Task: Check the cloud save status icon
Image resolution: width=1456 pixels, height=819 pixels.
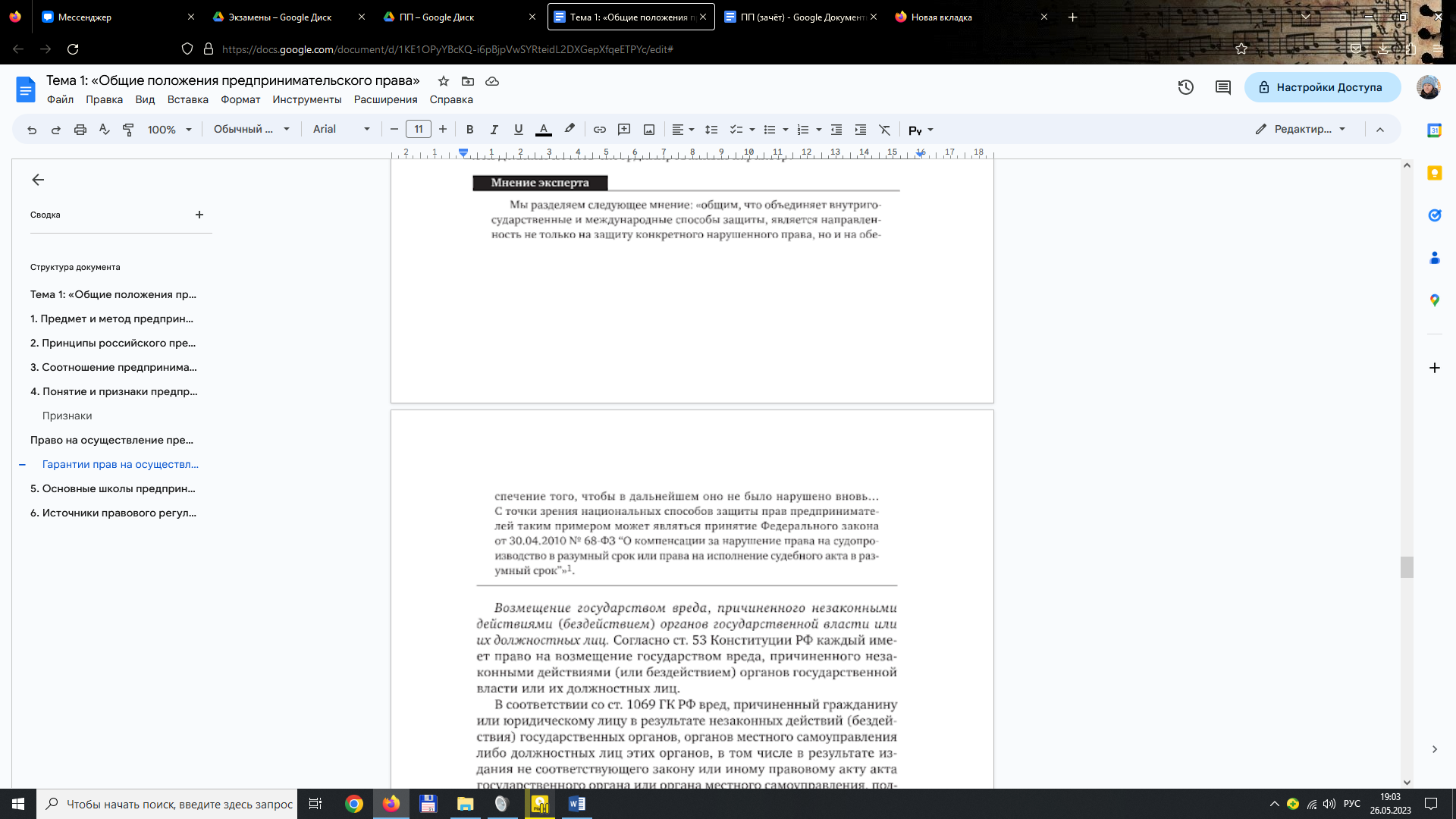Action: [x=492, y=81]
